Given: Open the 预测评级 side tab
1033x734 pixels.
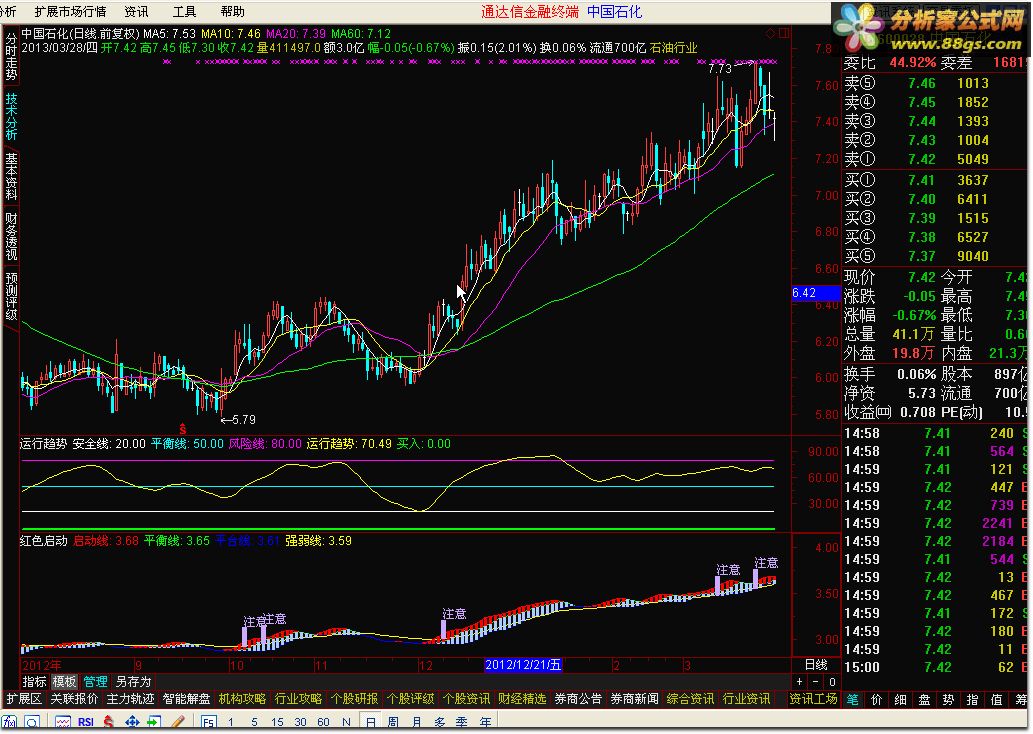Looking at the screenshot, I should point(11,296).
